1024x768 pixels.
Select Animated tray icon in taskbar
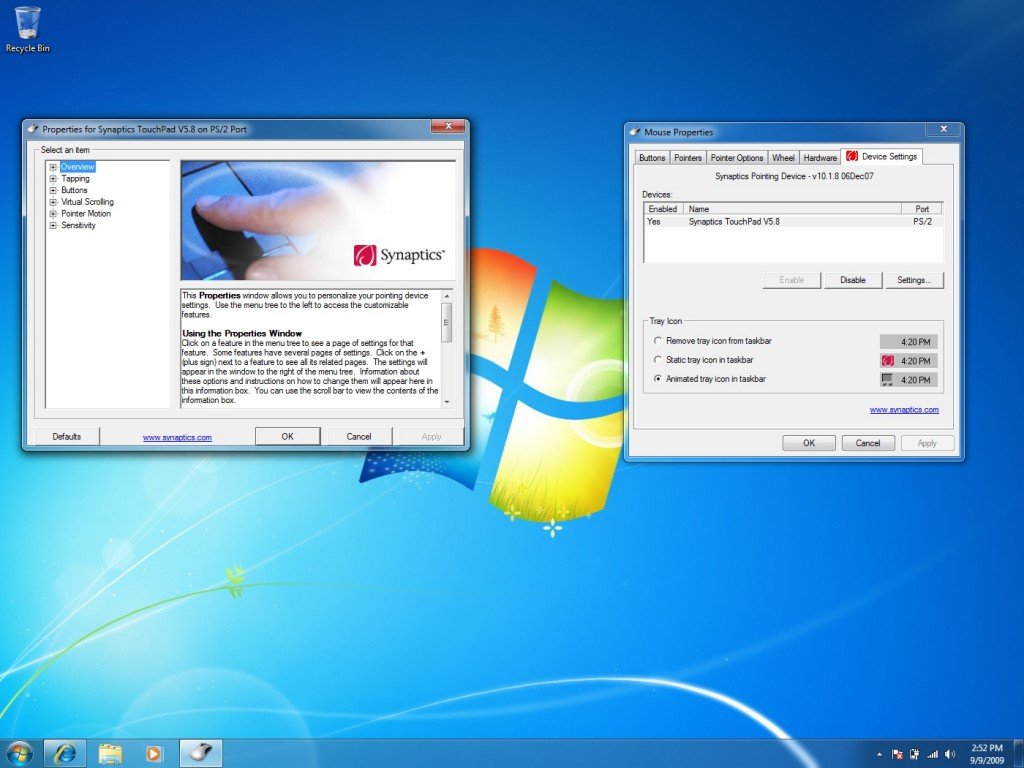(657, 379)
